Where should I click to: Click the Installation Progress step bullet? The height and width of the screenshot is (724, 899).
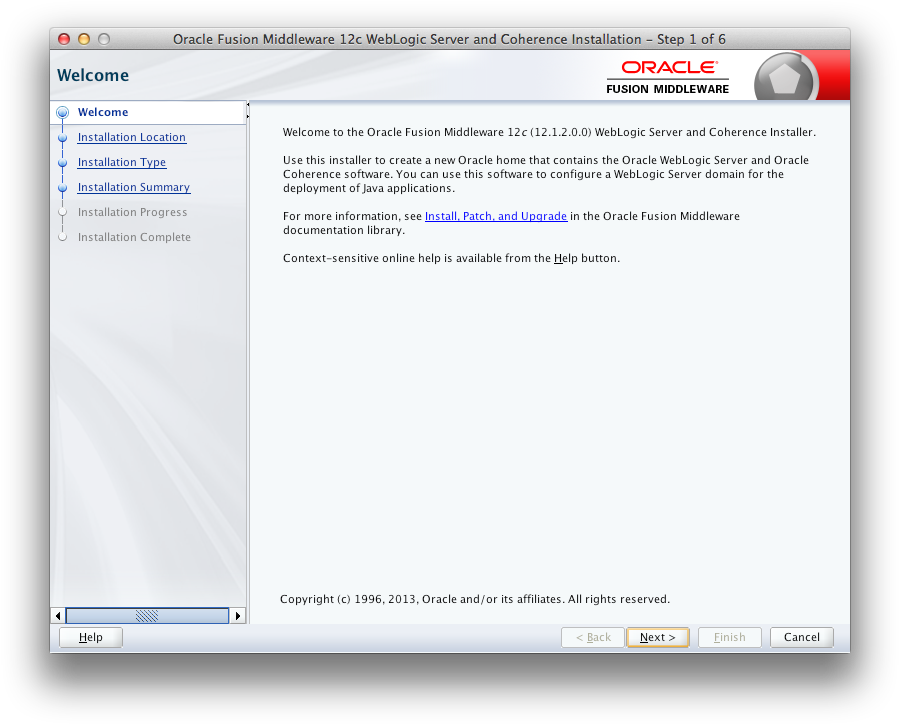point(62,212)
